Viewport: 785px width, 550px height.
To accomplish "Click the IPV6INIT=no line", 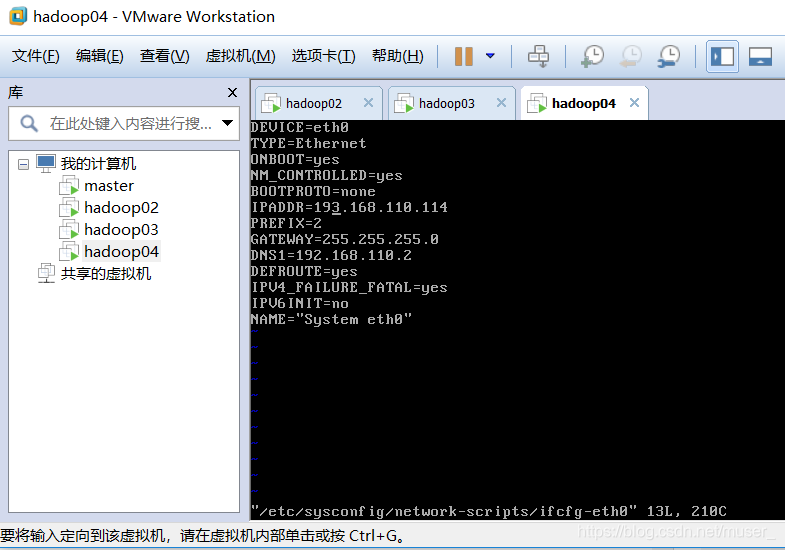I will (x=300, y=303).
